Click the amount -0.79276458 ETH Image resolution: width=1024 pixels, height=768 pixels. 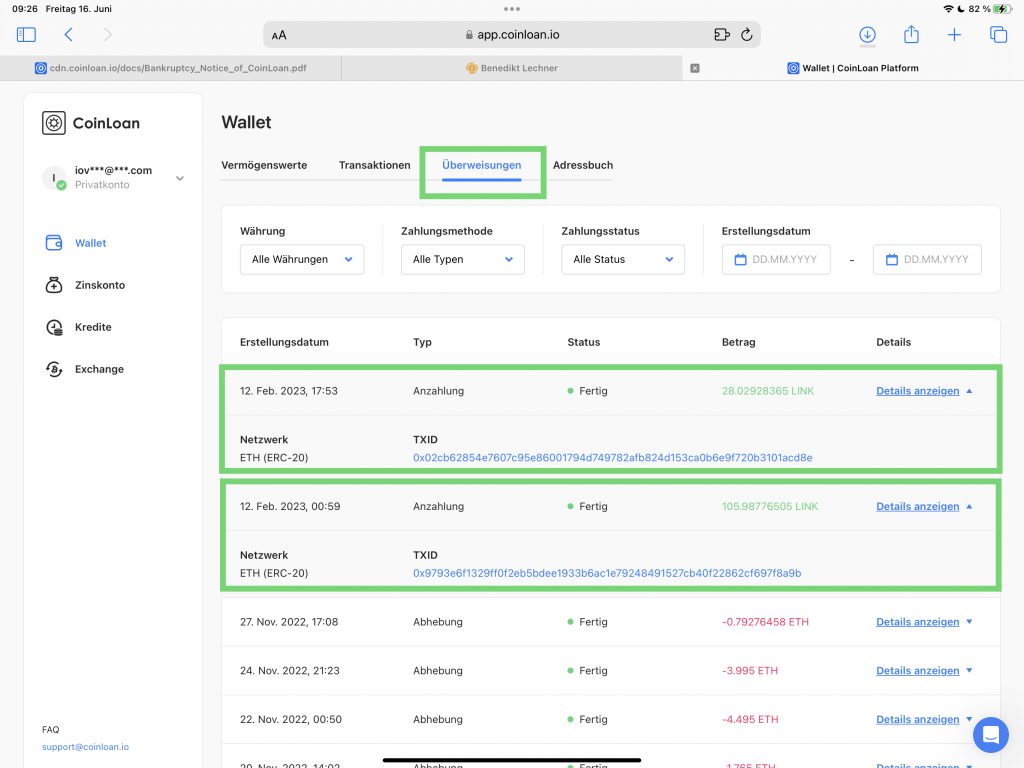pos(765,622)
